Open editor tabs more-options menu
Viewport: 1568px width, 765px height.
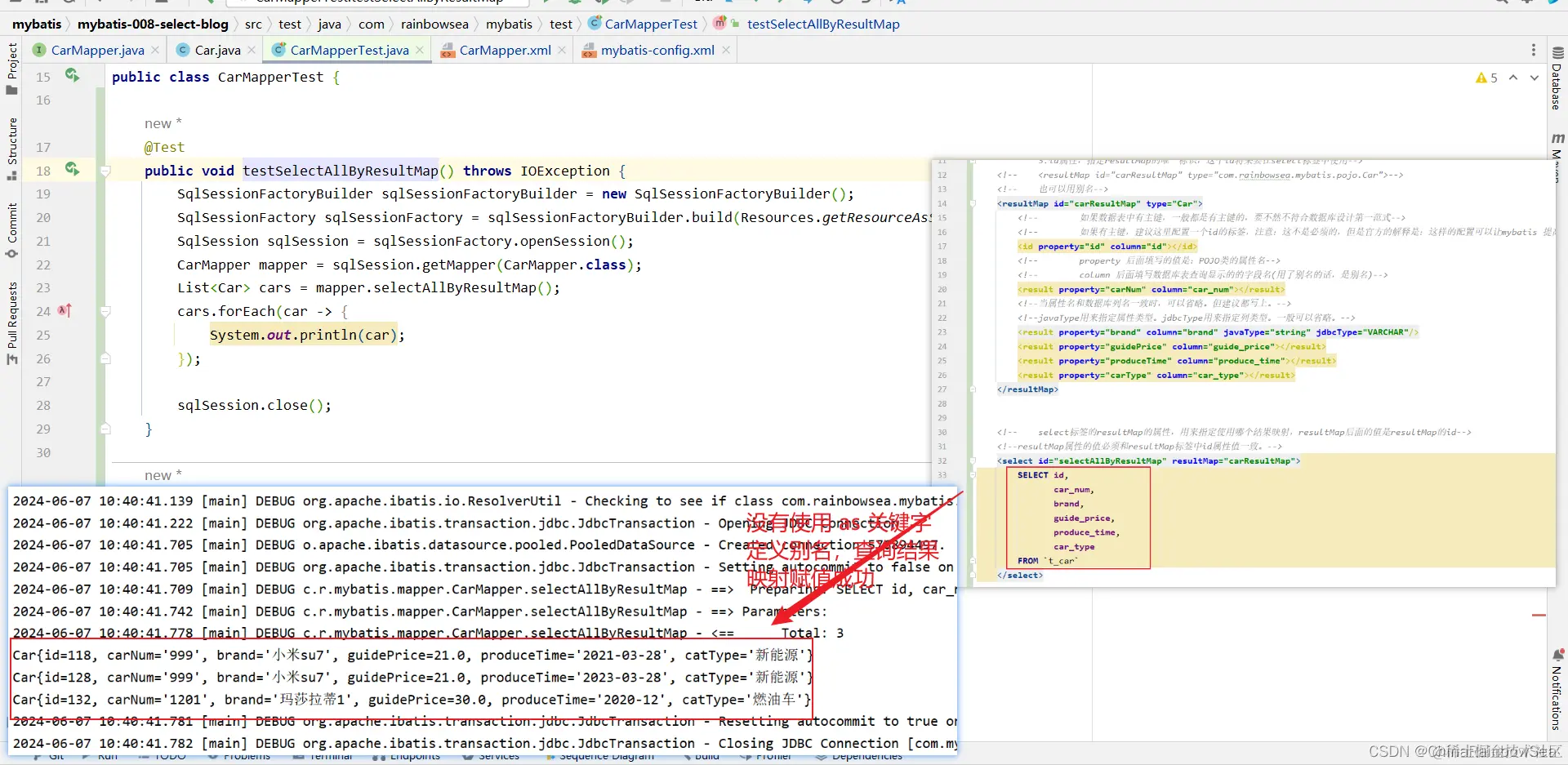1534,50
